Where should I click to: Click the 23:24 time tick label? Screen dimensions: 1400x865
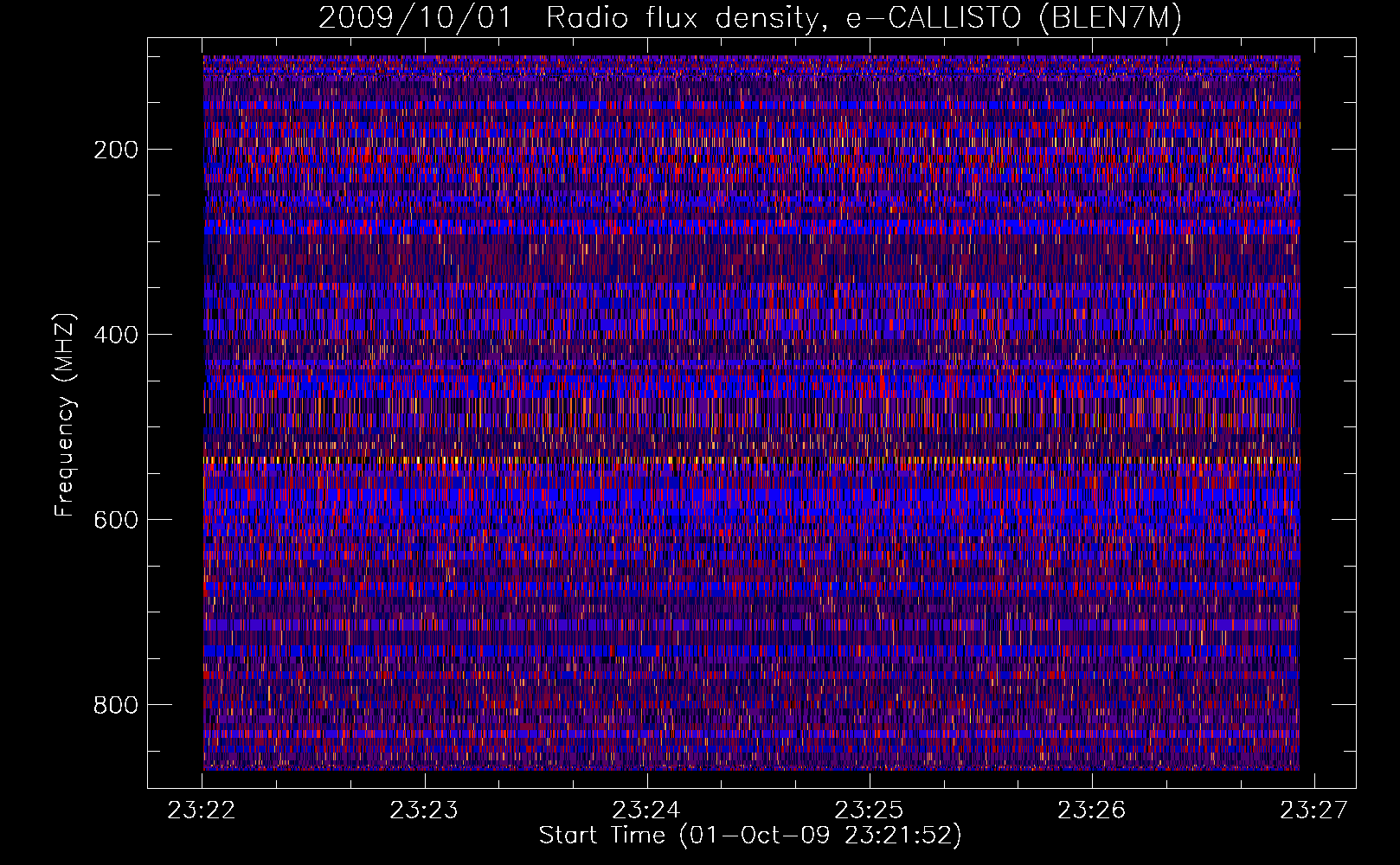pyautogui.click(x=646, y=811)
